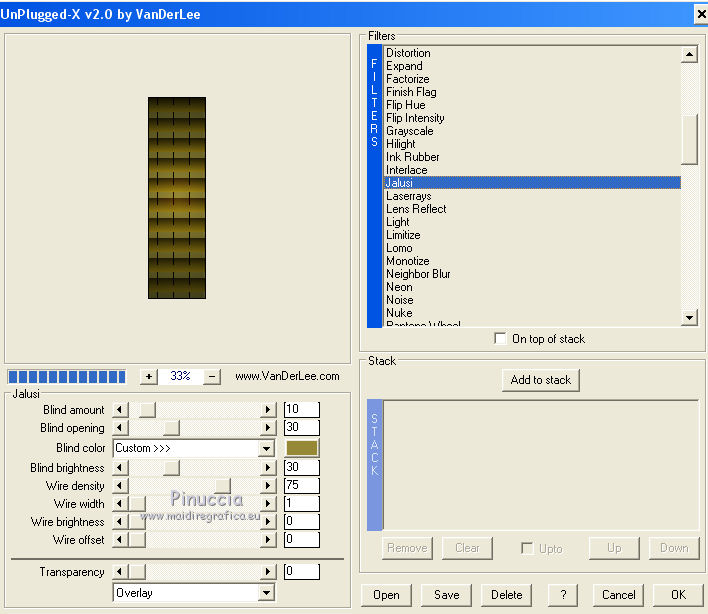708x614 pixels.
Task: Decrease Blind opening with left arrow
Action: coord(120,428)
